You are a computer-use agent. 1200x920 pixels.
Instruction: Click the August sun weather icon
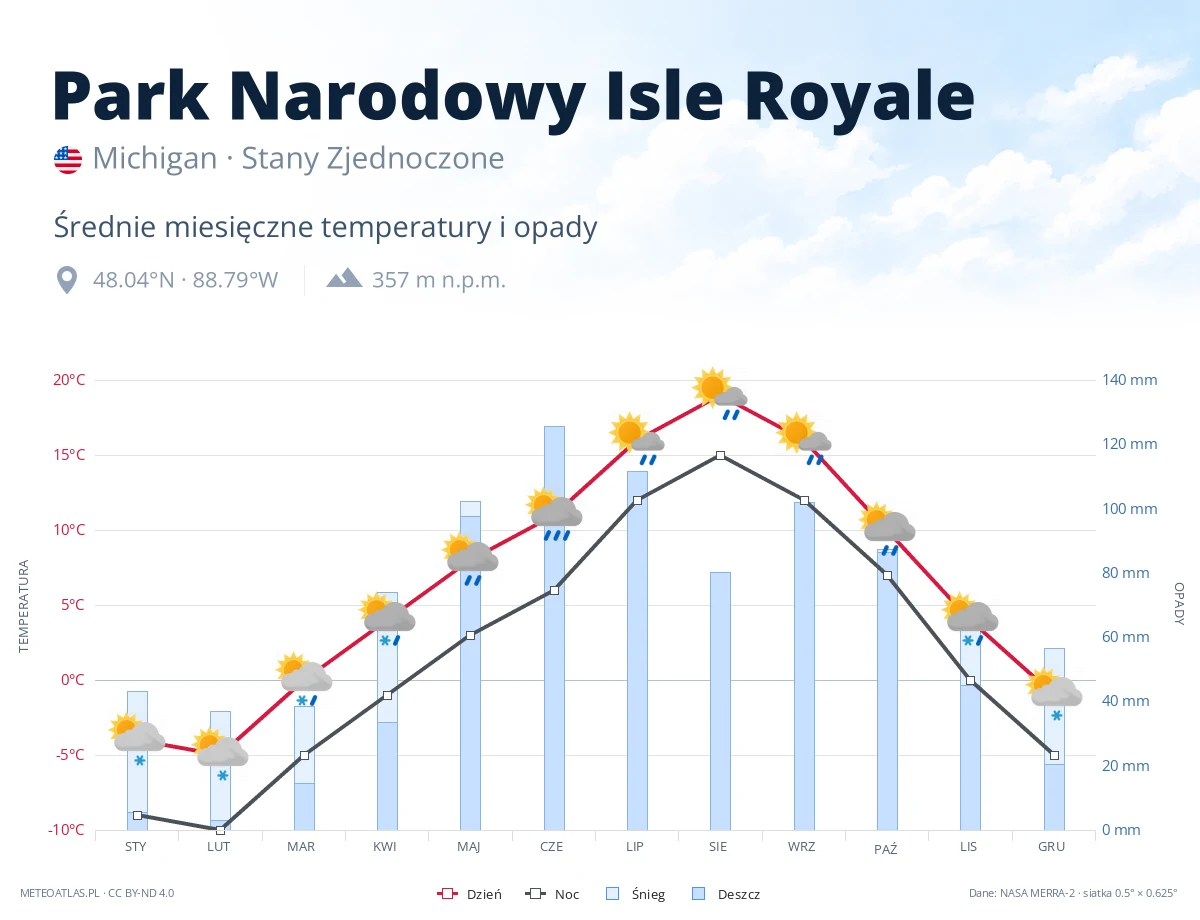click(719, 394)
